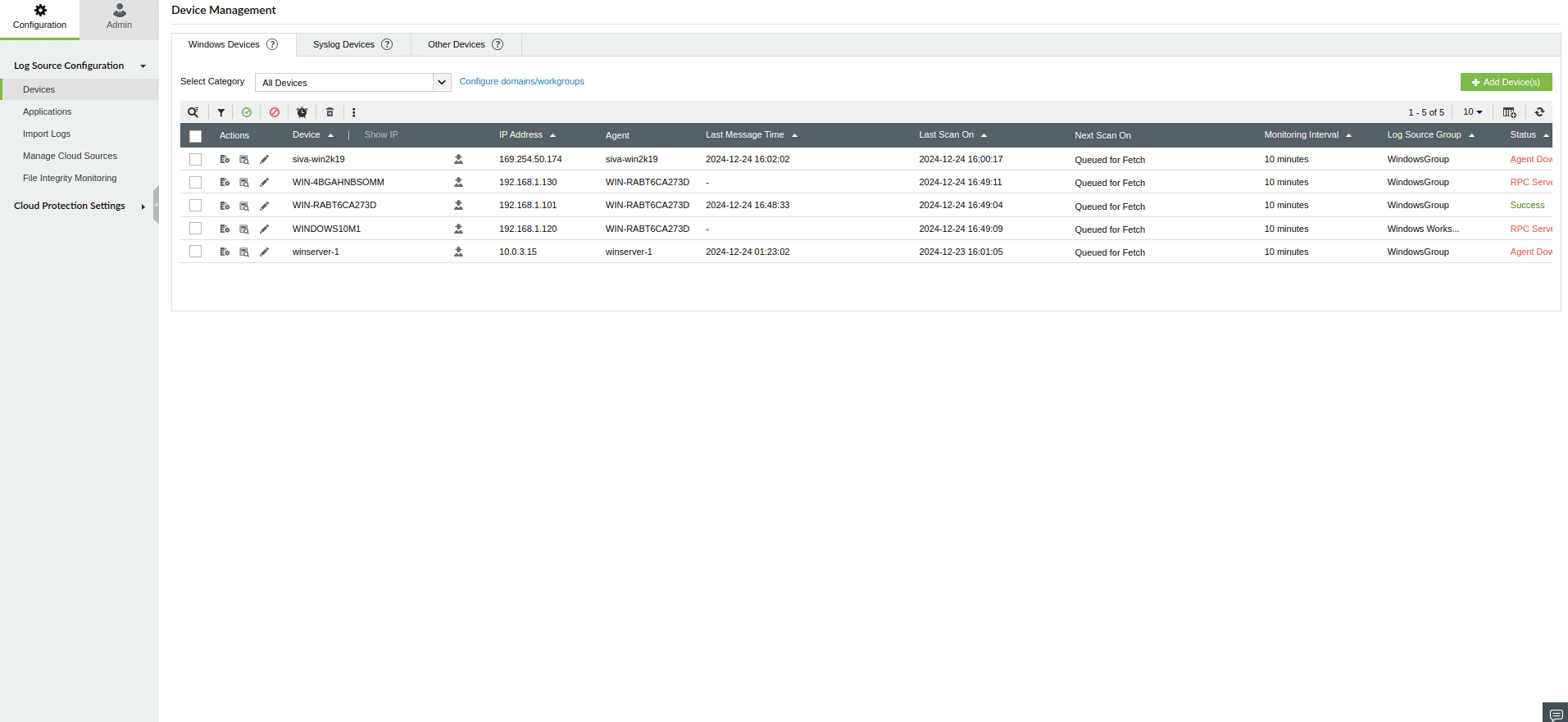
Task: Sort by Log Source Group column
Action: pyautogui.click(x=1430, y=134)
